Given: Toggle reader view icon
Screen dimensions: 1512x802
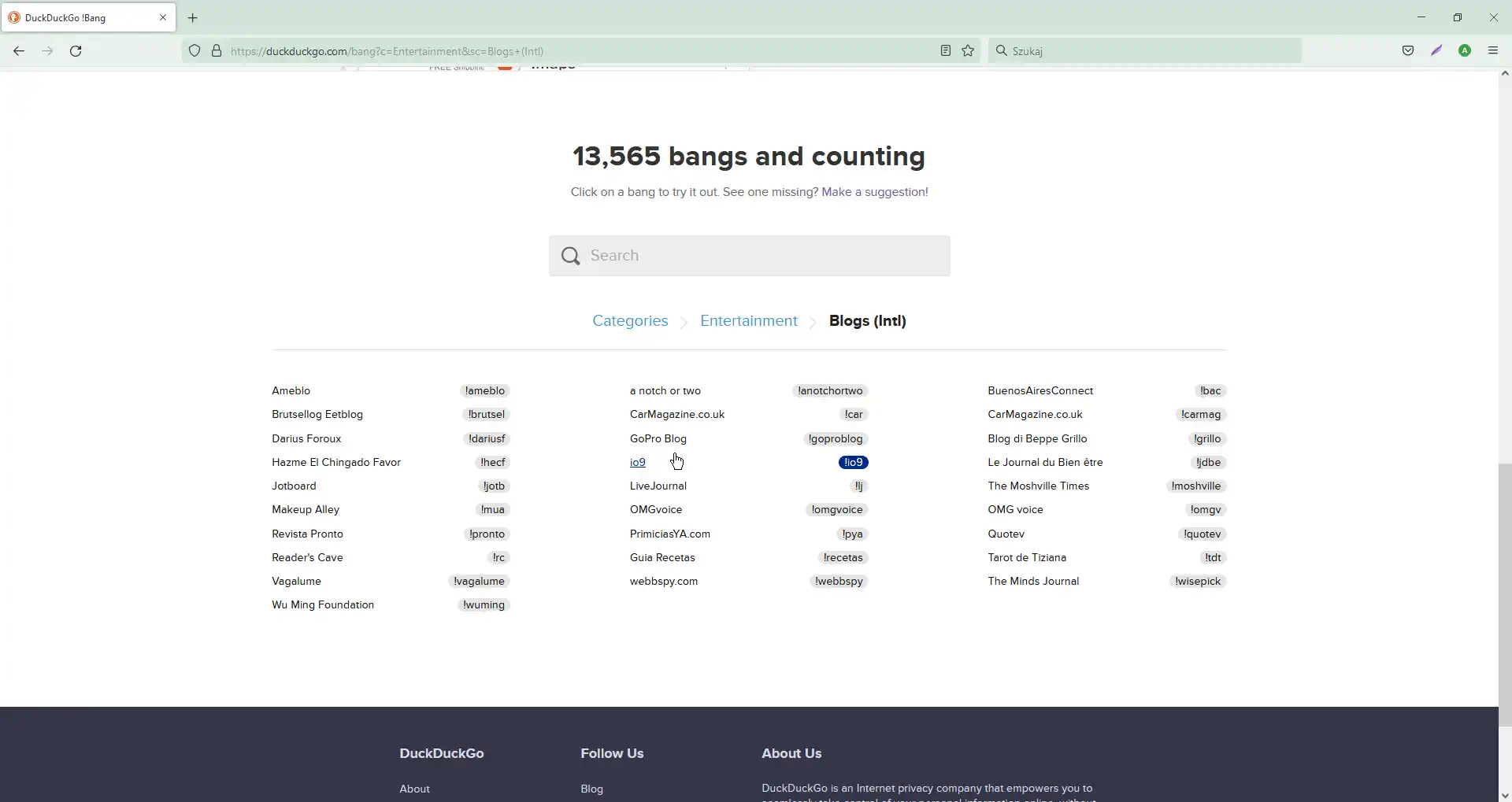Looking at the screenshot, I should (946, 51).
